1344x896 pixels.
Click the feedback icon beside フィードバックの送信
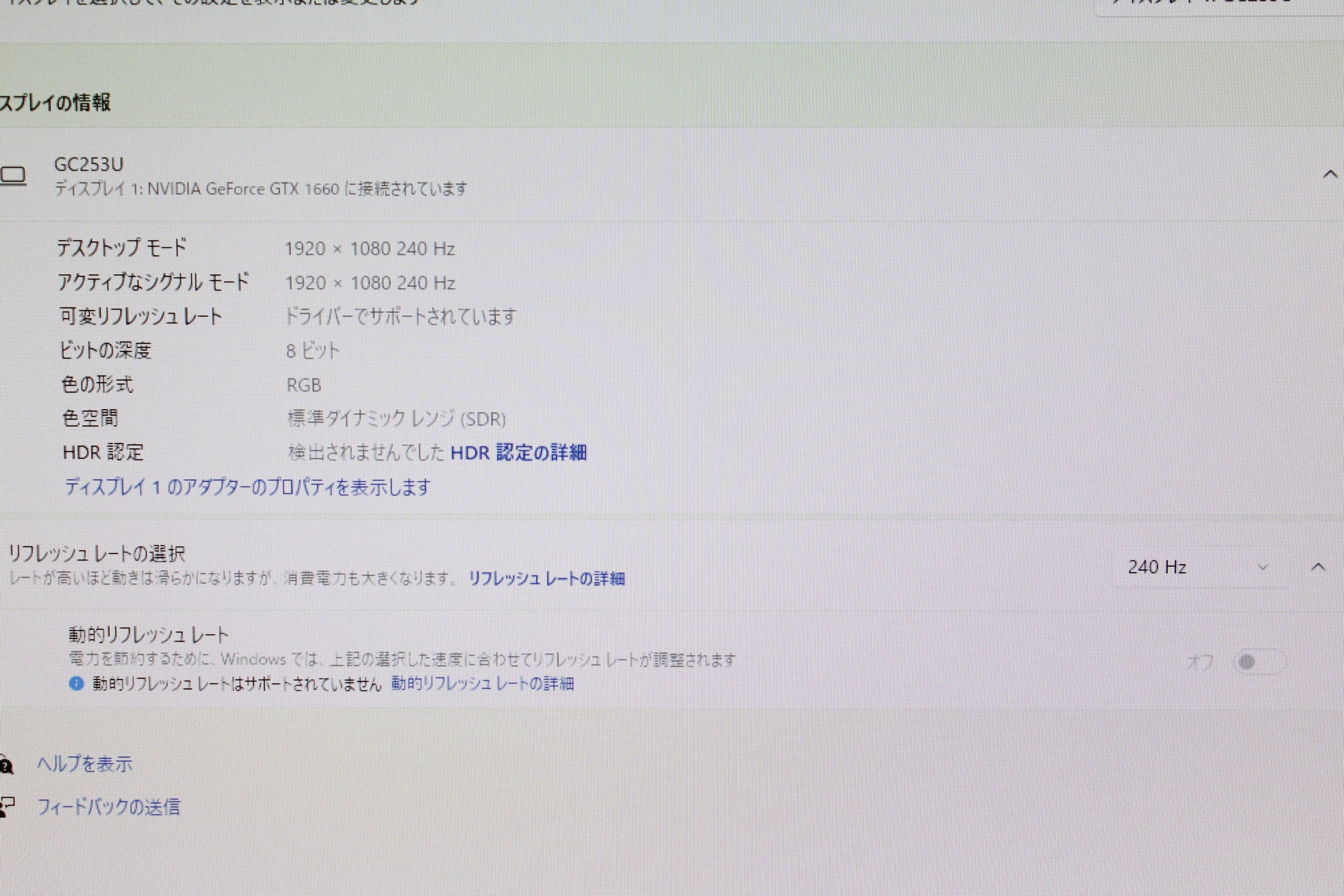pos(7,807)
